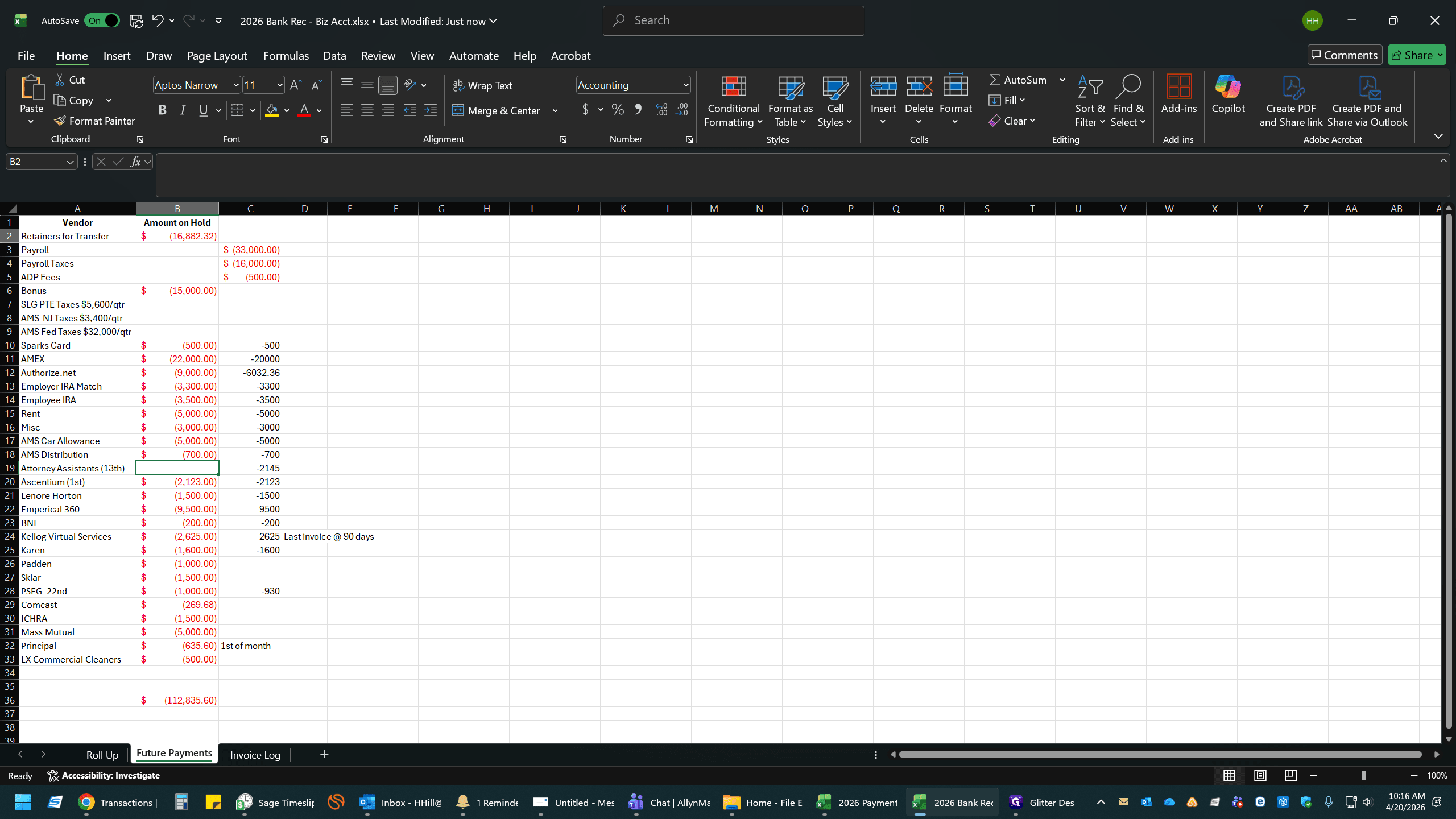This screenshot has width=1456, height=819.
Task: Open the font name dropdown
Action: pos(236,85)
